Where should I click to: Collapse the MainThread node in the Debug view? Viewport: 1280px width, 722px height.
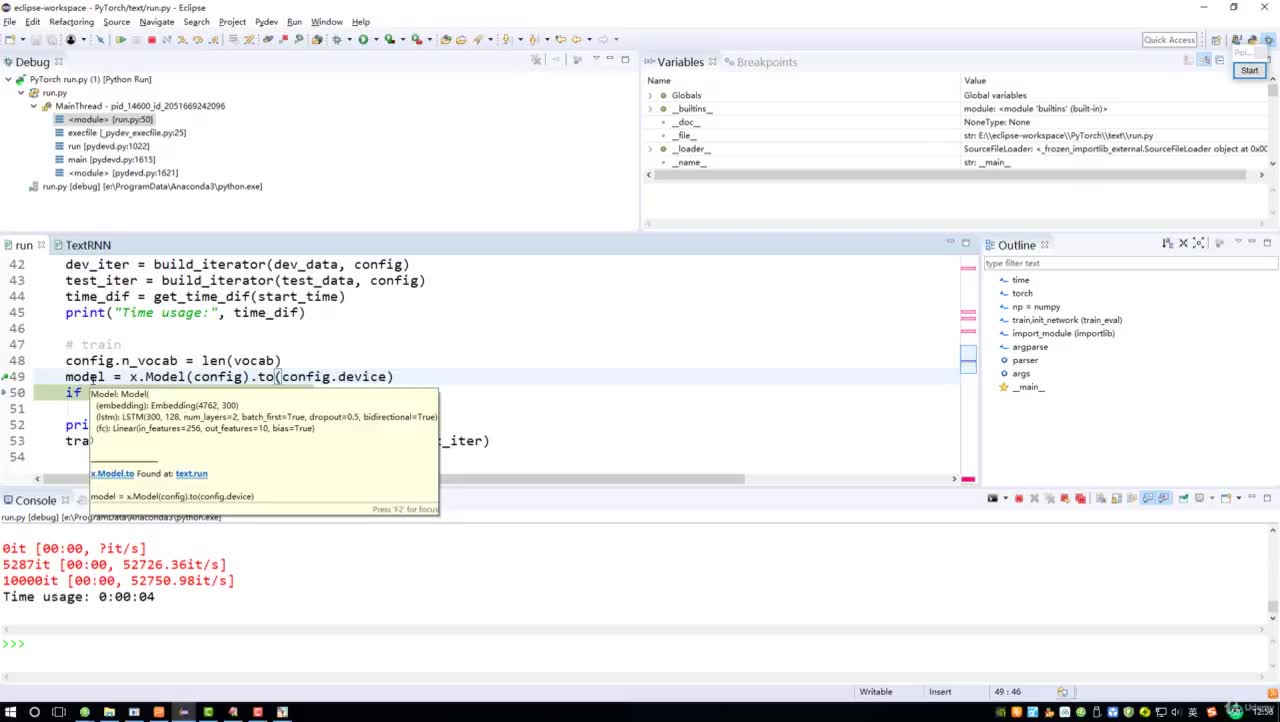click(x=34, y=106)
